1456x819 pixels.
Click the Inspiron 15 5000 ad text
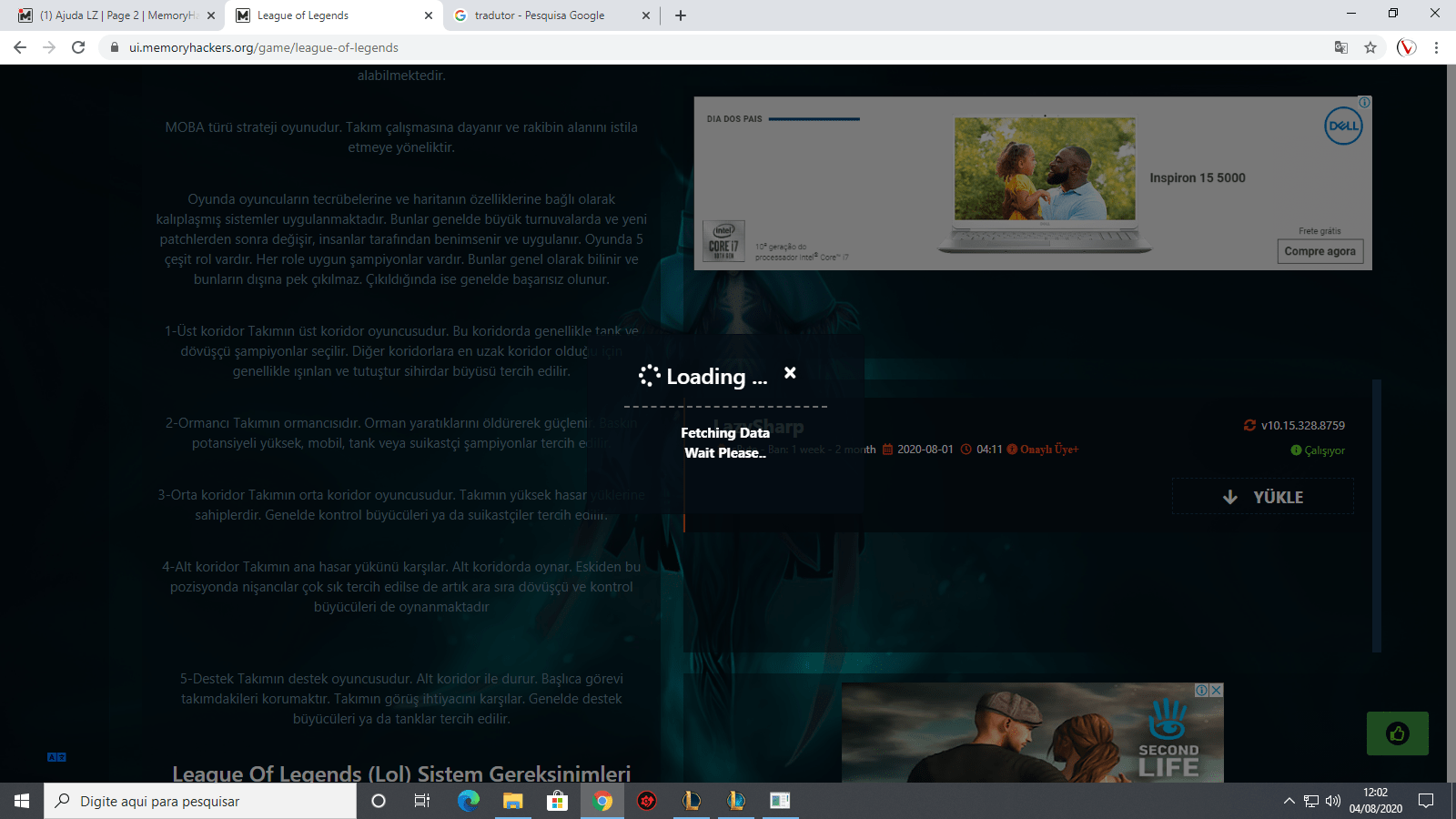[x=1198, y=178]
